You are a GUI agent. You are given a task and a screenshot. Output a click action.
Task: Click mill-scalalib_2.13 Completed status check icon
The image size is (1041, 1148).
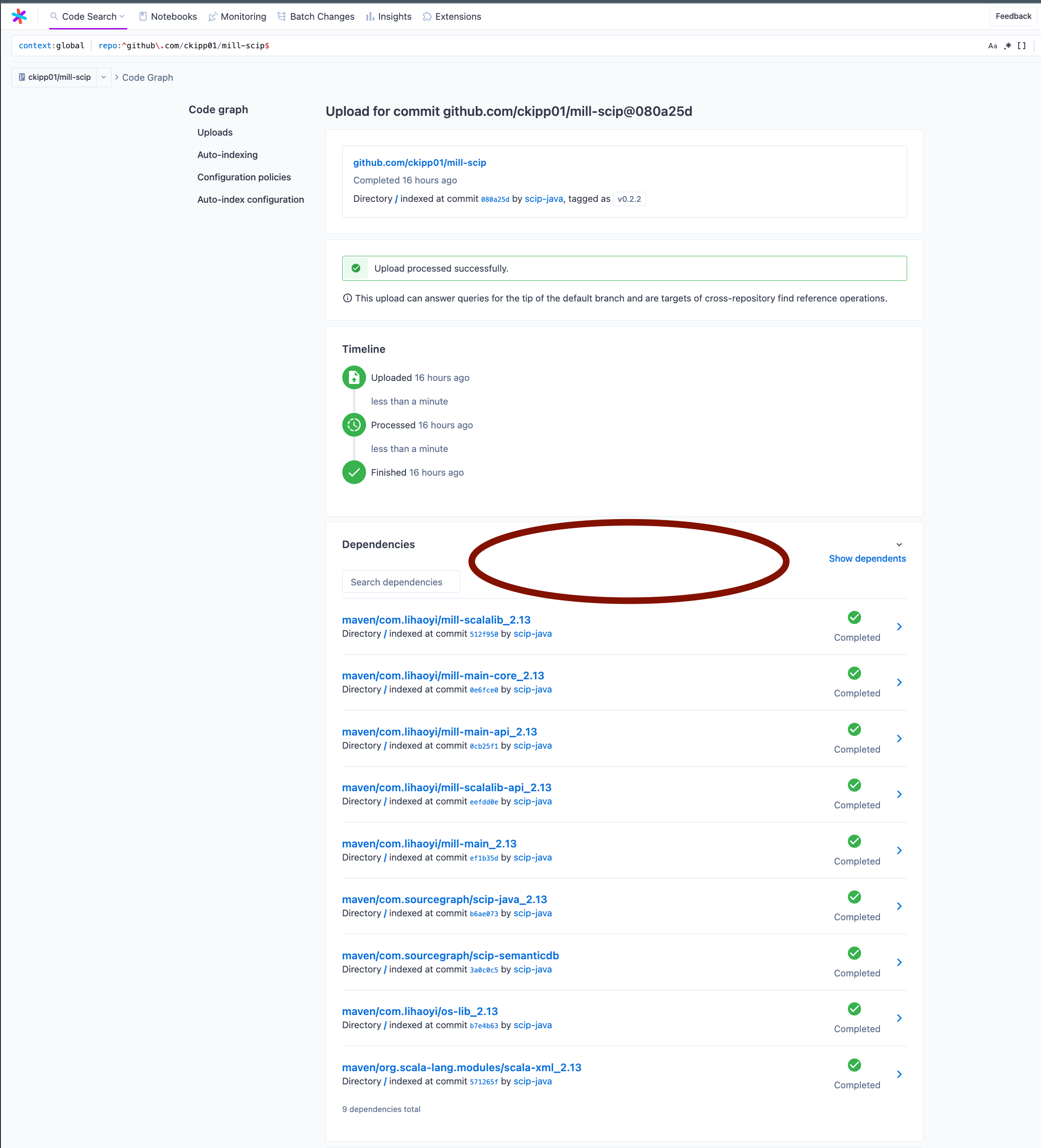854,617
